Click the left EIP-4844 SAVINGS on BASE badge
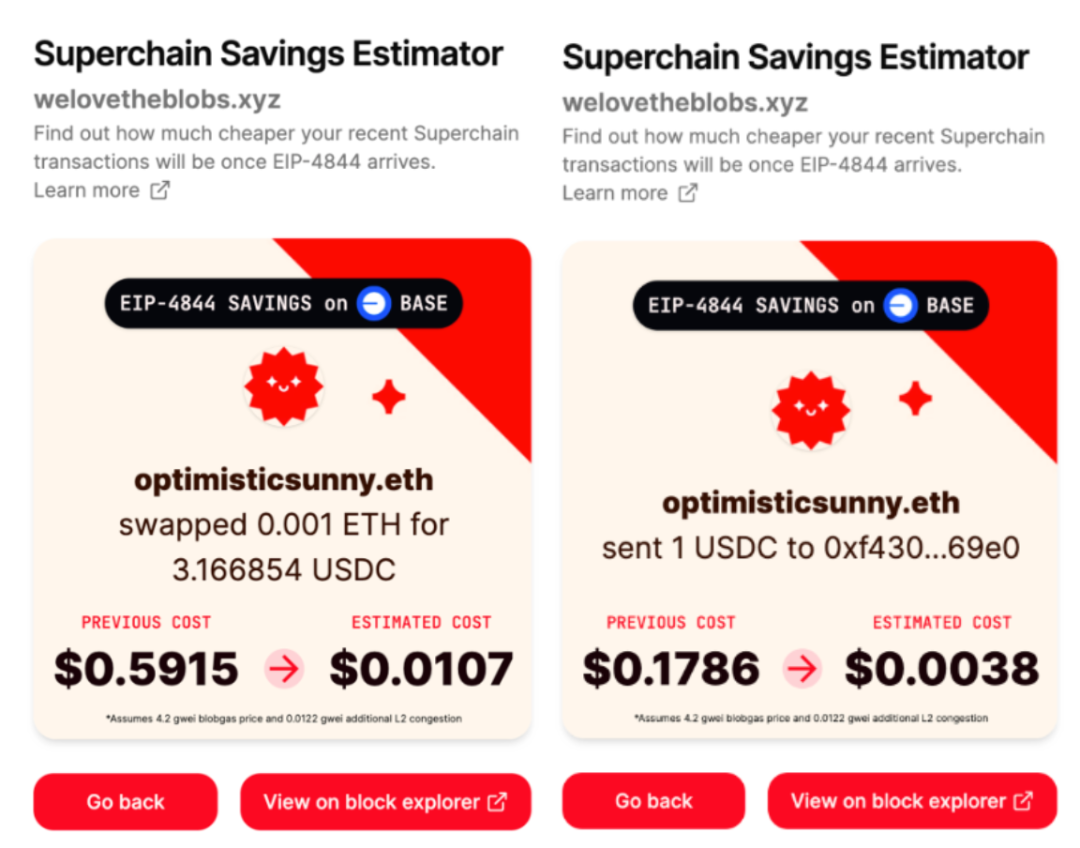 [x=284, y=303]
